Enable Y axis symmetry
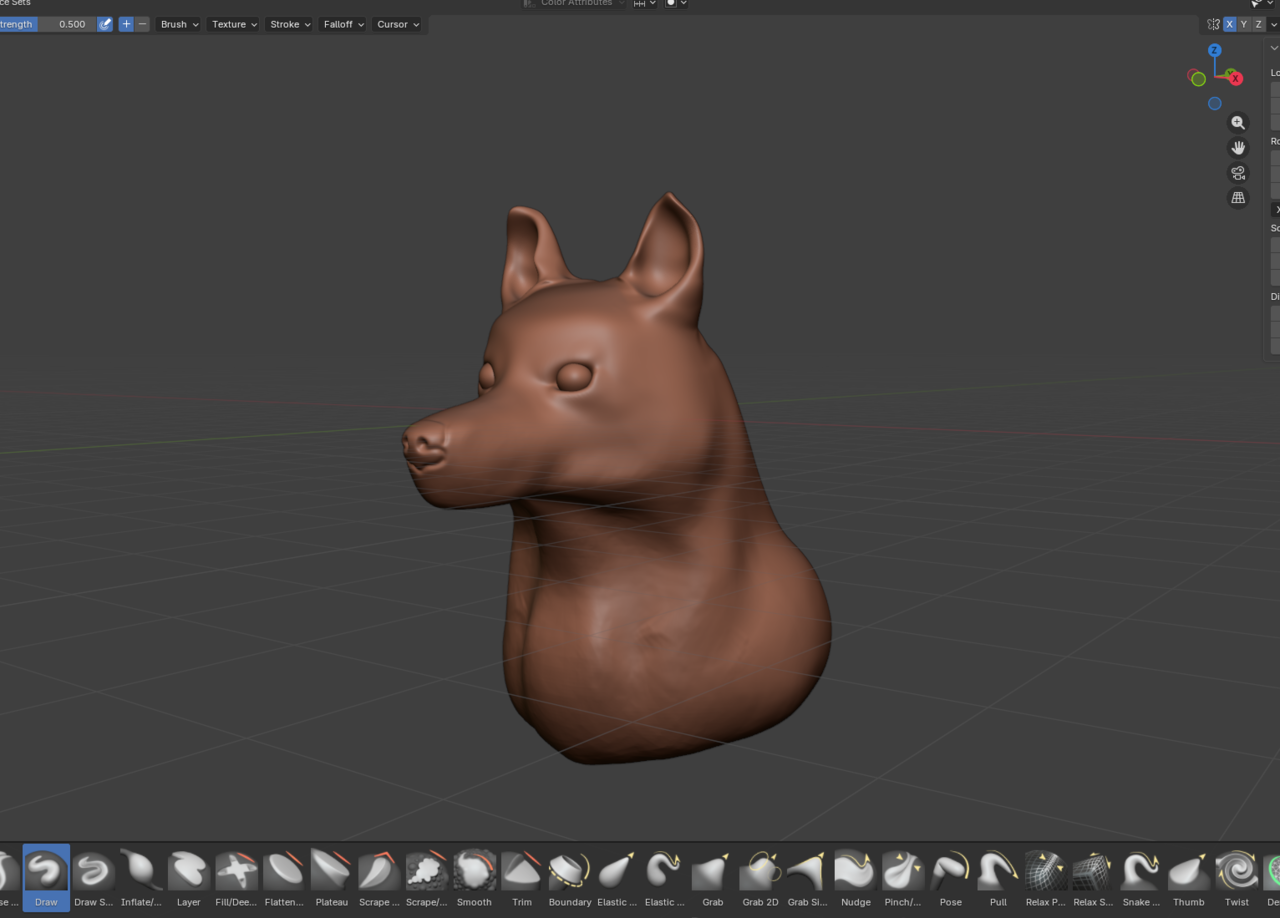Image resolution: width=1280 pixels, height=918 pixels. [1243, 24]
